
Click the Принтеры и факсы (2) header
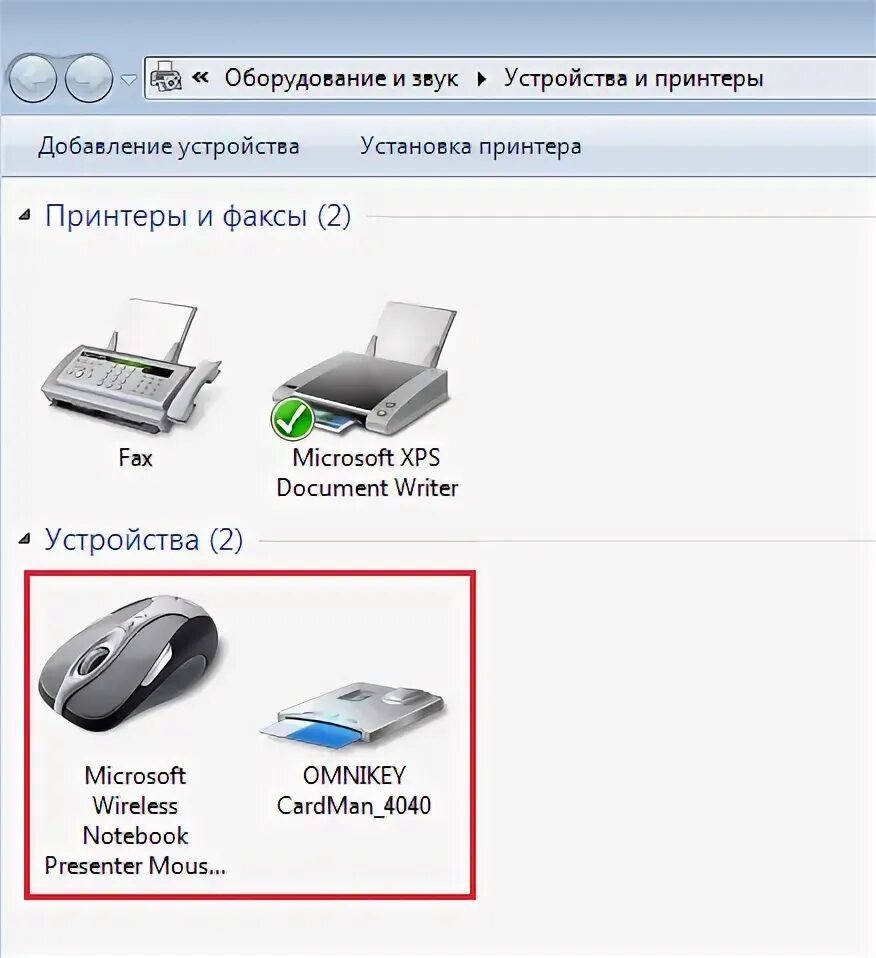[198, 216]
